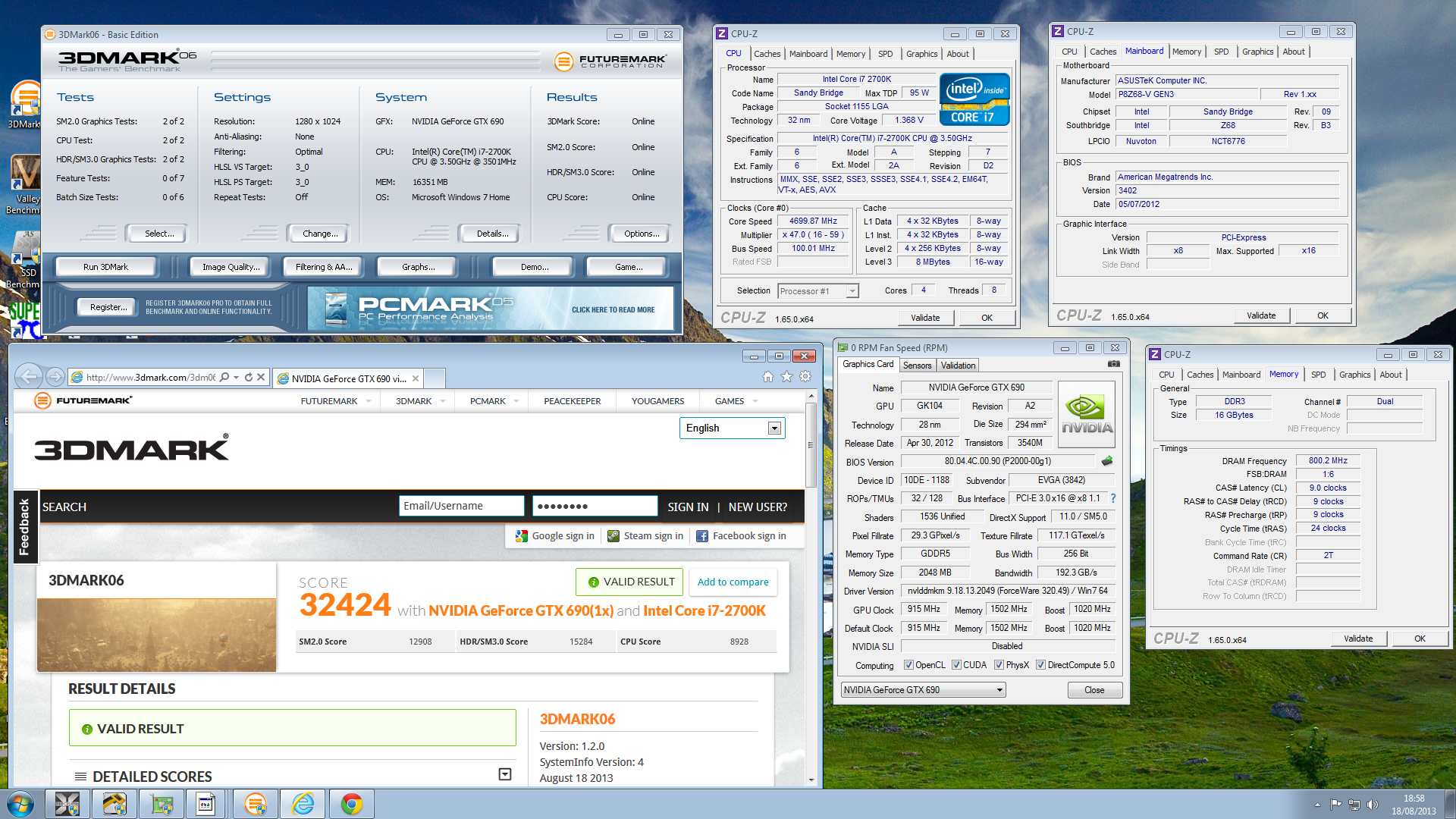This screenshot has width=1456, height=819.
Task: Stop loading via address bar X
Action: point(261,377)
